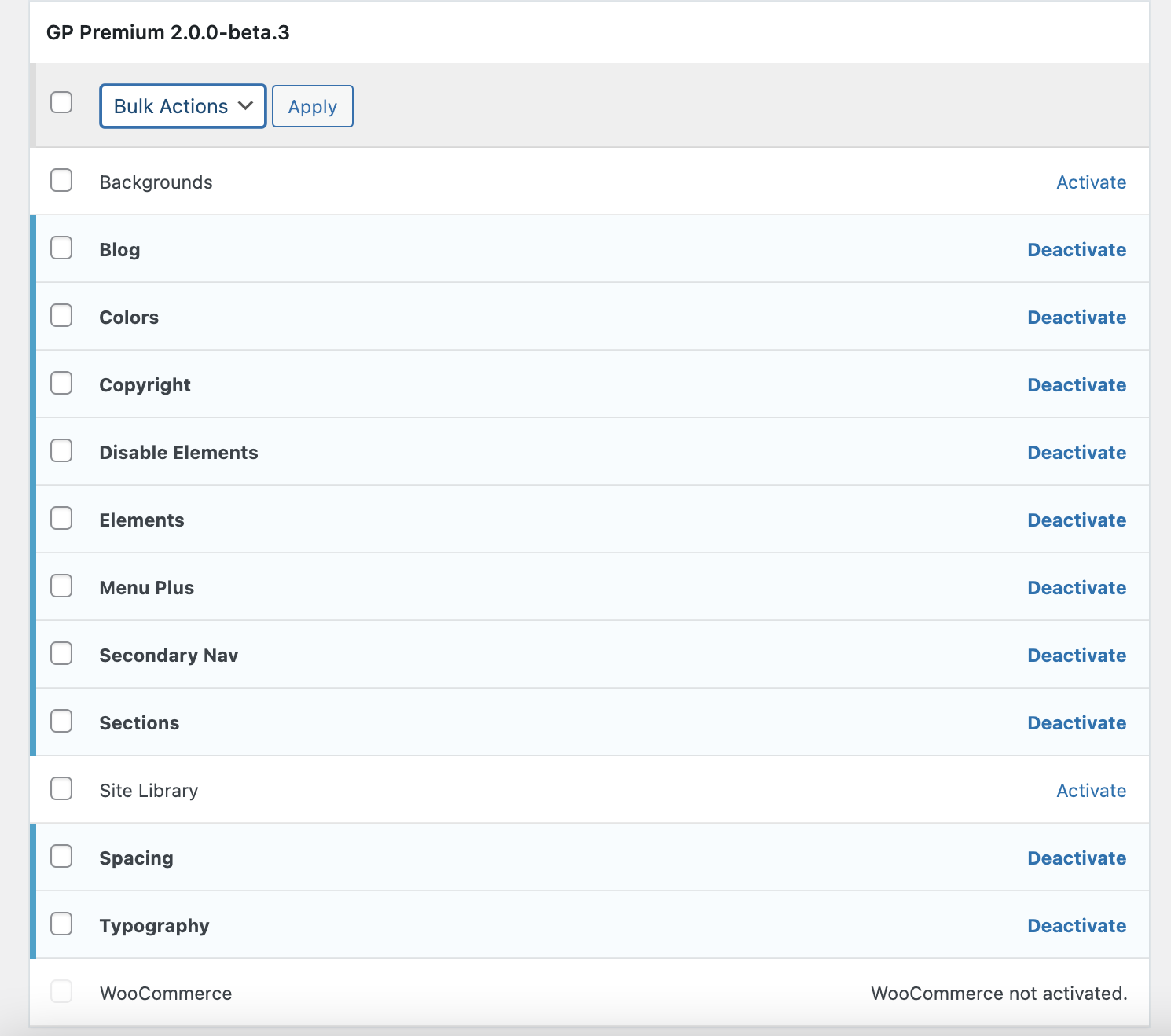Activate the Site Library module
Screen dimensions: 1171x1036
(x=1091, y=791)
